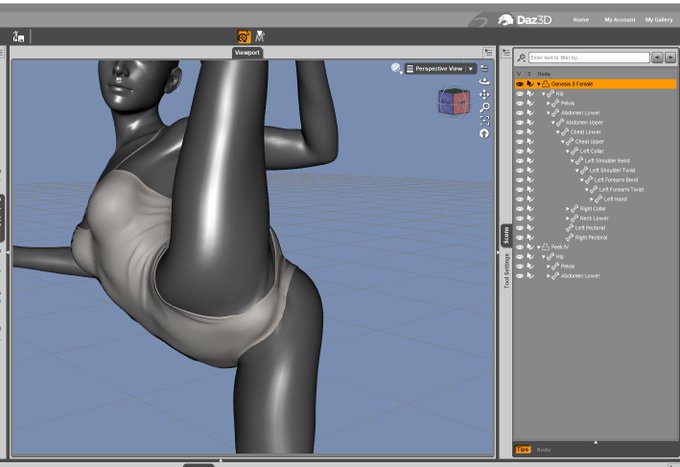
Task: Expand the Neck Lower node
Action: click(x=567, y=218)
